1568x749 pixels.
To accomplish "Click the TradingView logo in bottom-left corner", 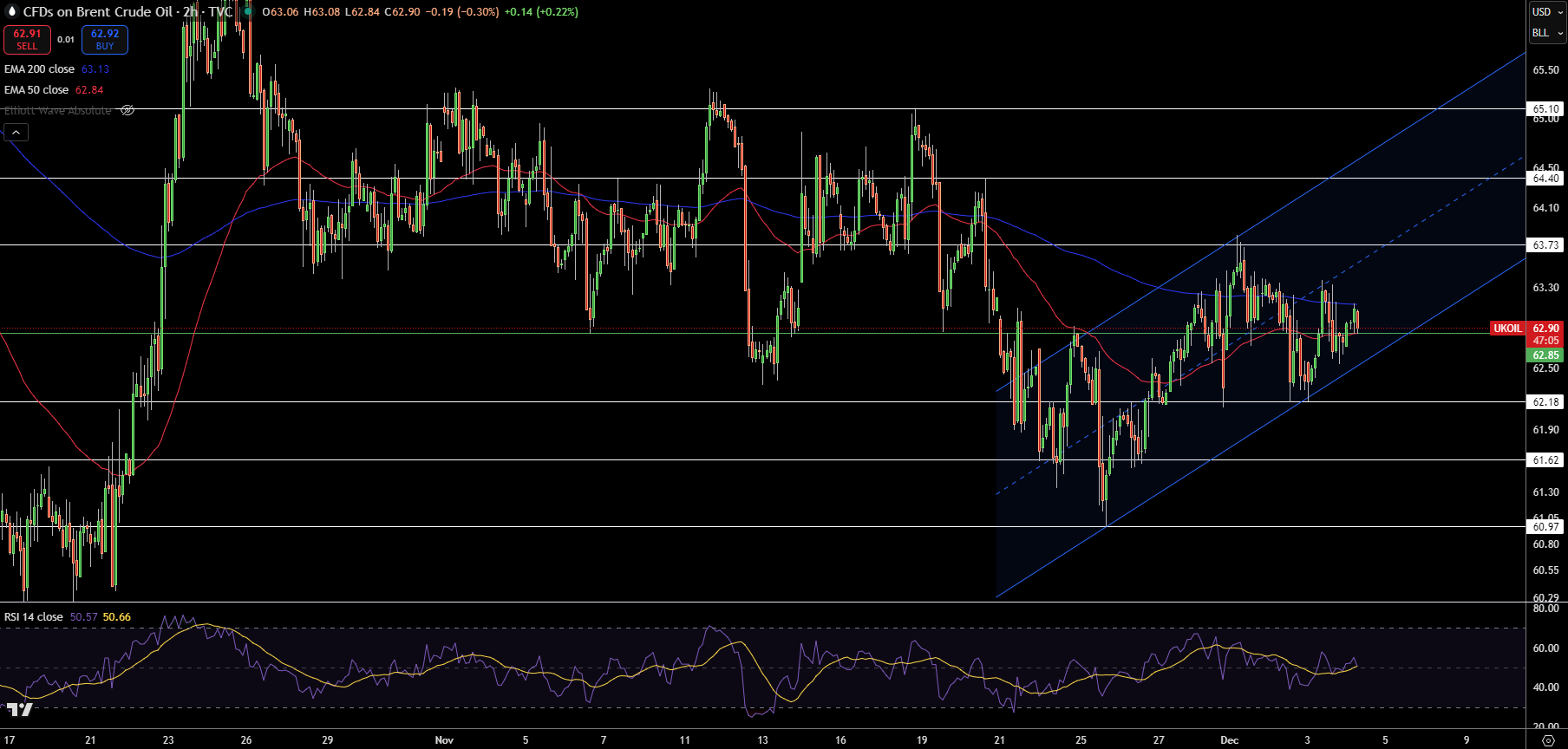I will tap(19, 710).
